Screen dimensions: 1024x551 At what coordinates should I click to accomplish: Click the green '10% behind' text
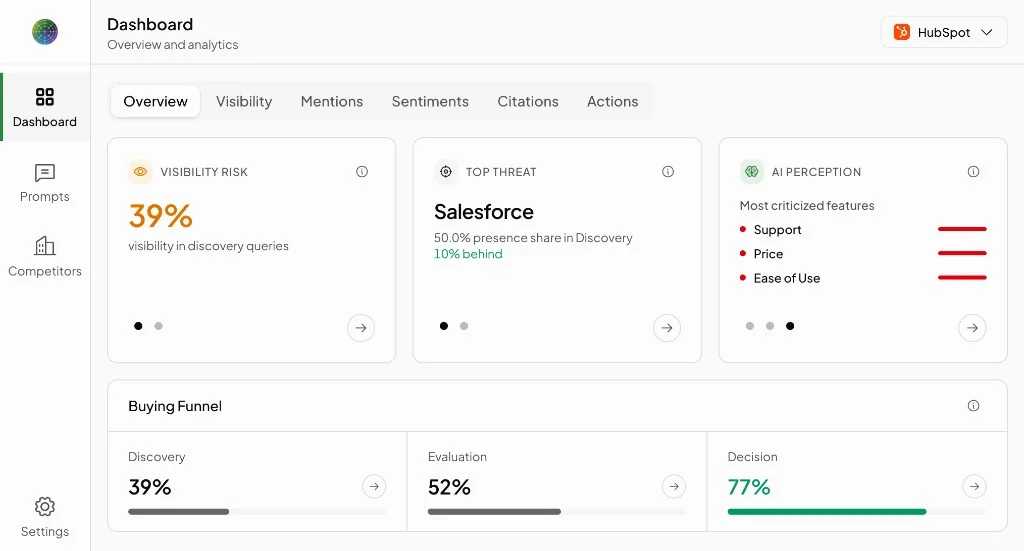coord(468,254)
